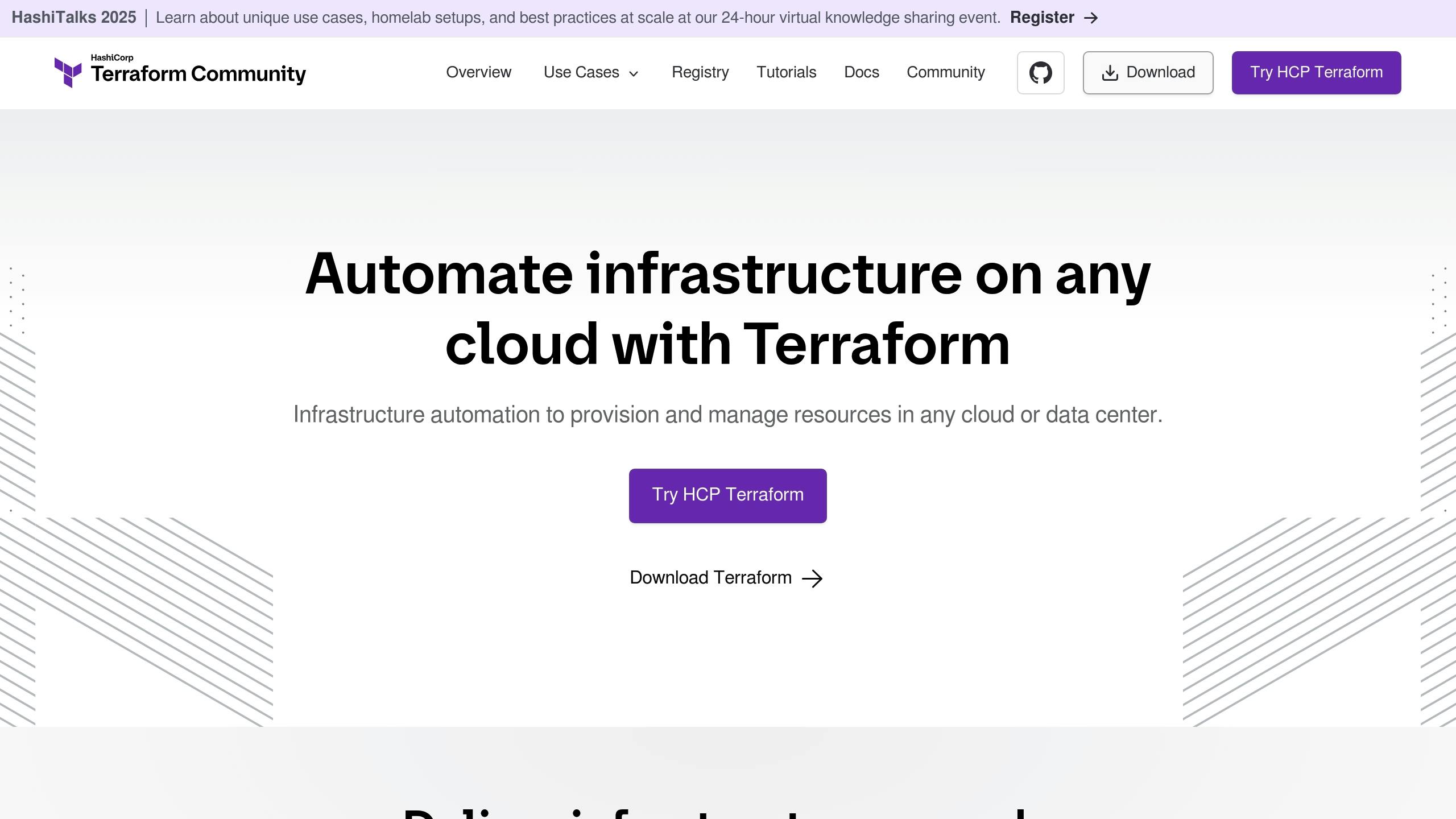The image size is (1456, 819).
Task: Click the Register arrow icon in banner
Action: pyautogui.click(x=1091, y=18)
